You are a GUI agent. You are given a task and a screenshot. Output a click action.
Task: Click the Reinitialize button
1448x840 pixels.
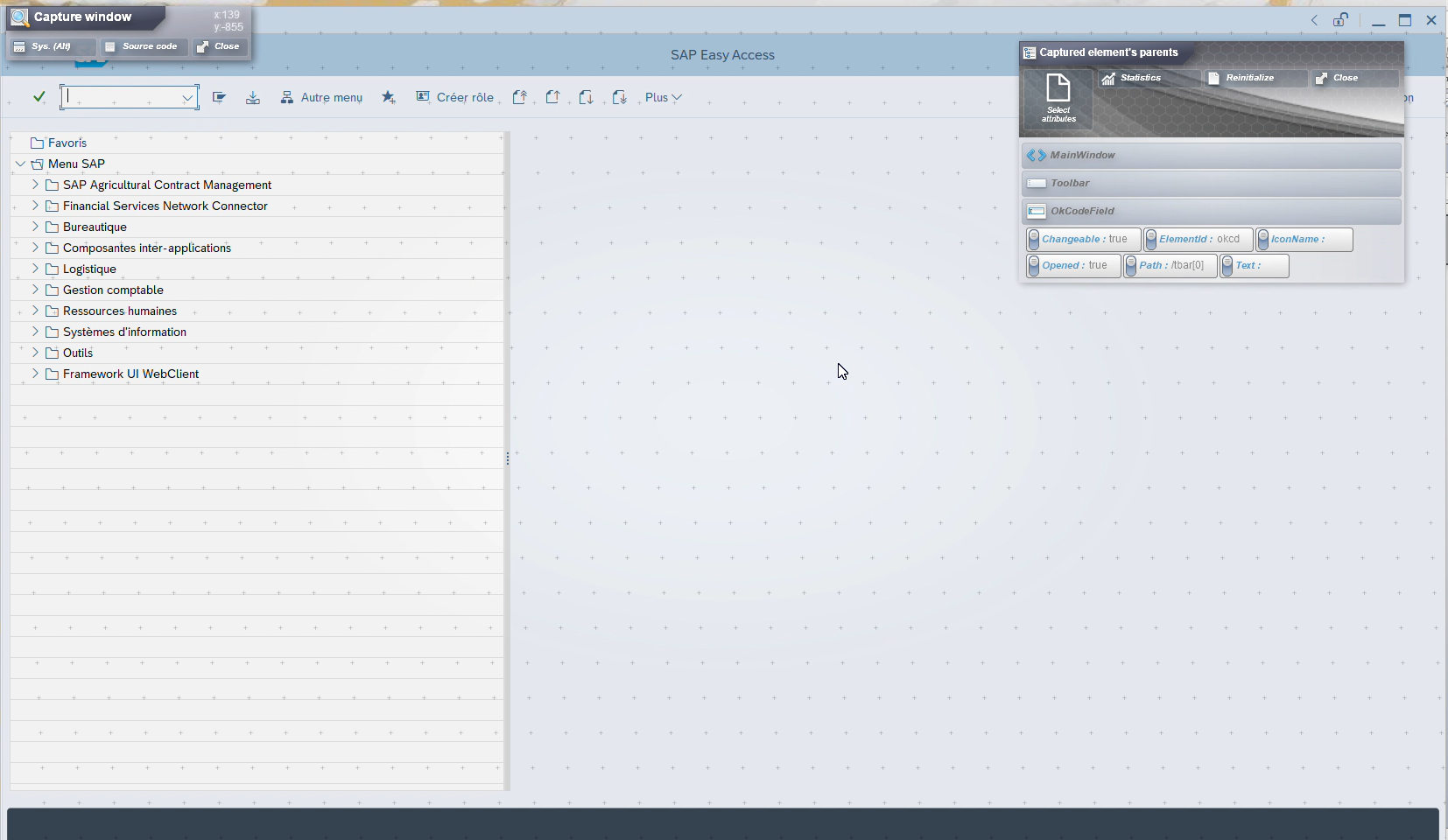click(x=1255, y=78)
